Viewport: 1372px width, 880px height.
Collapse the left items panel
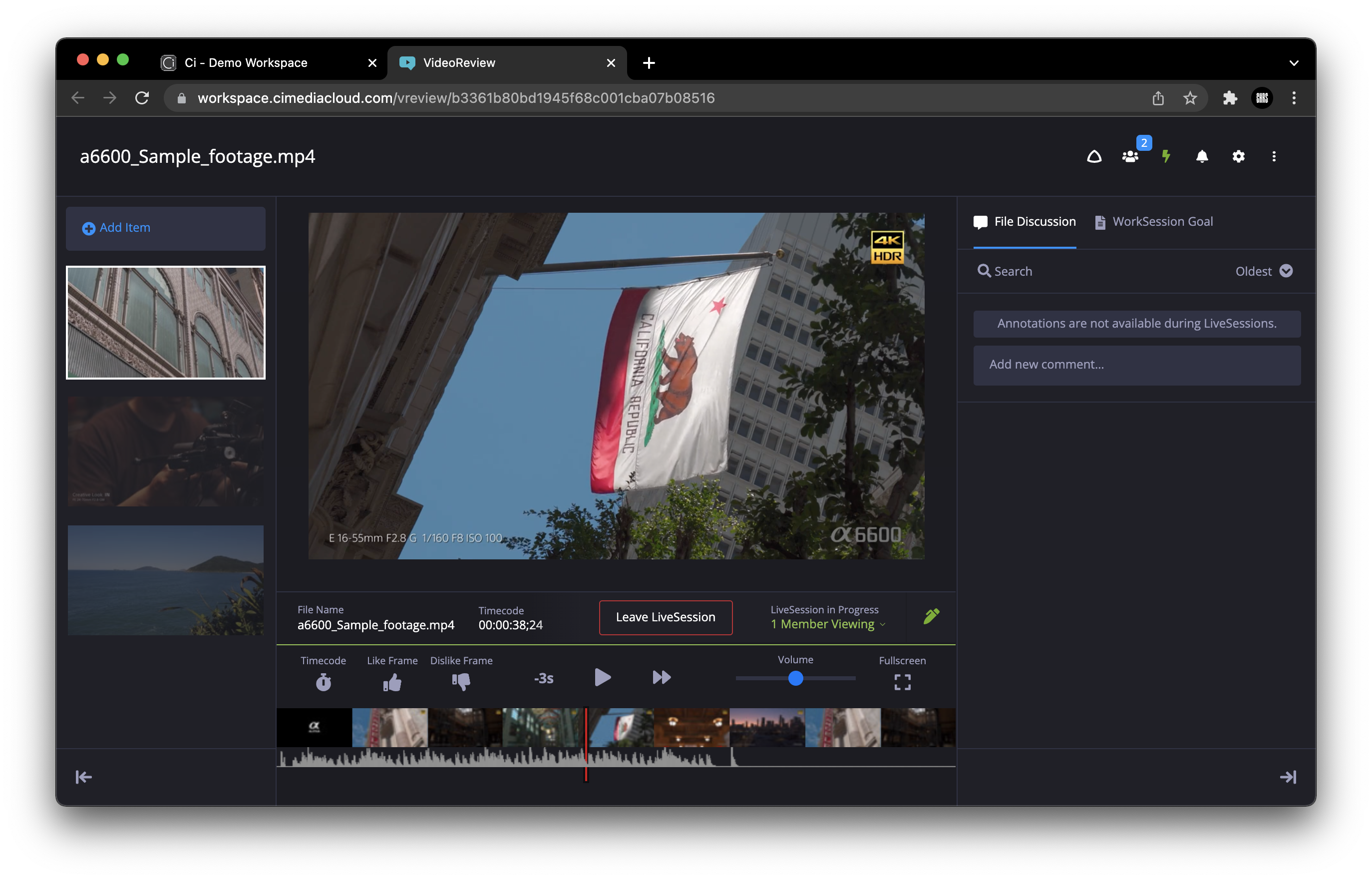pyautogui.click(x=83, y=777)
